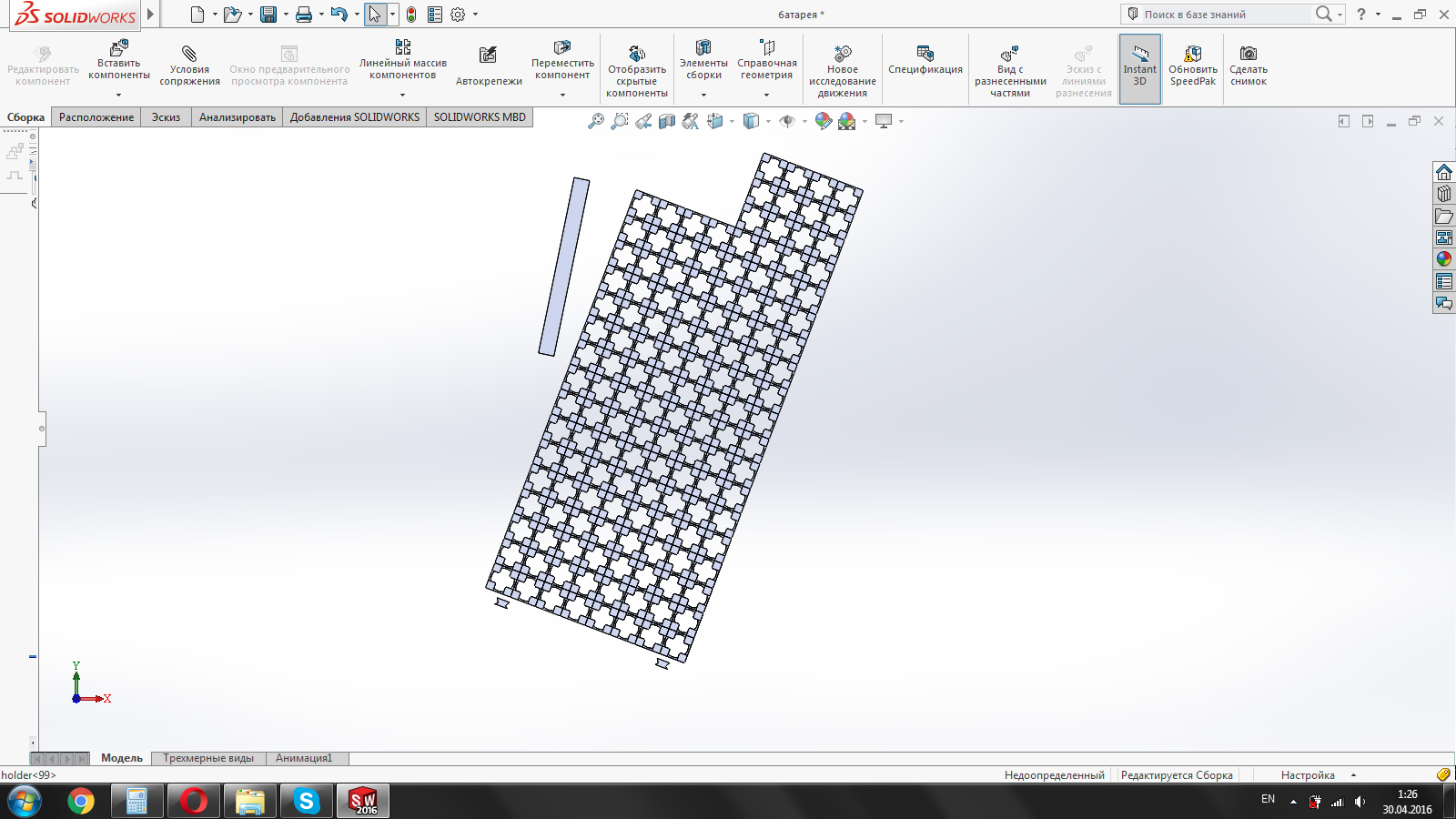Open Mate conditions (Условия сопряжения) tool
1456x819 pixels.
(x=189, y=55)
